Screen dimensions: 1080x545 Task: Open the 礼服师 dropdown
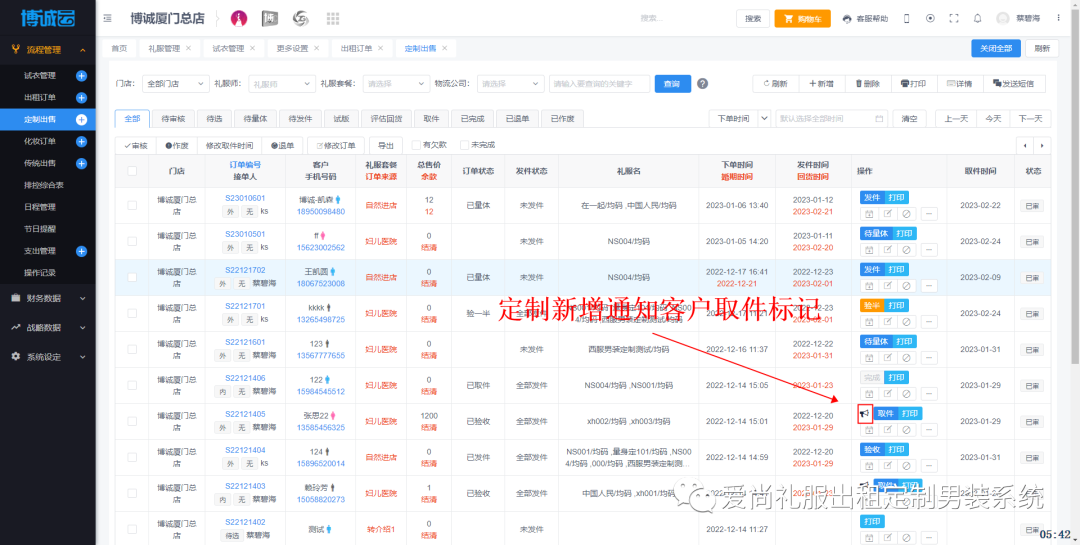pos(281,83)
